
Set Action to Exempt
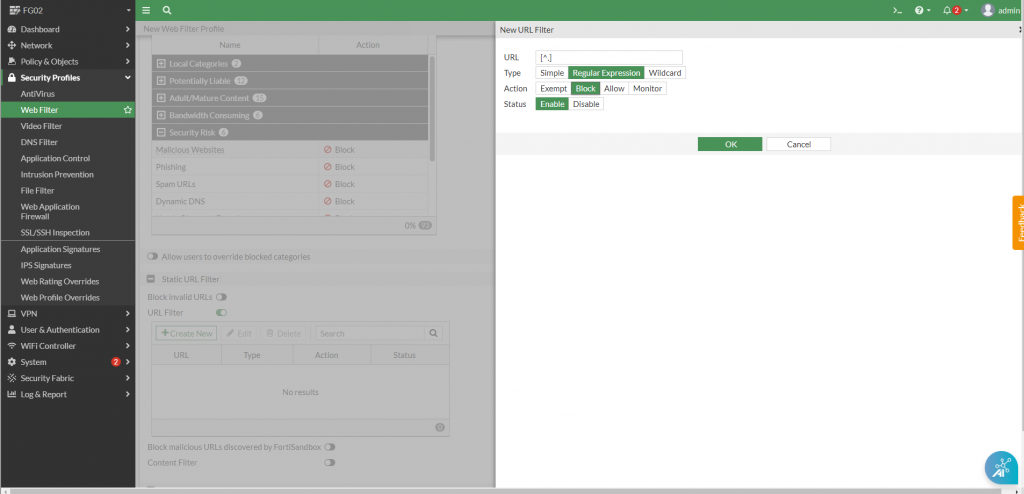point(552,88)
